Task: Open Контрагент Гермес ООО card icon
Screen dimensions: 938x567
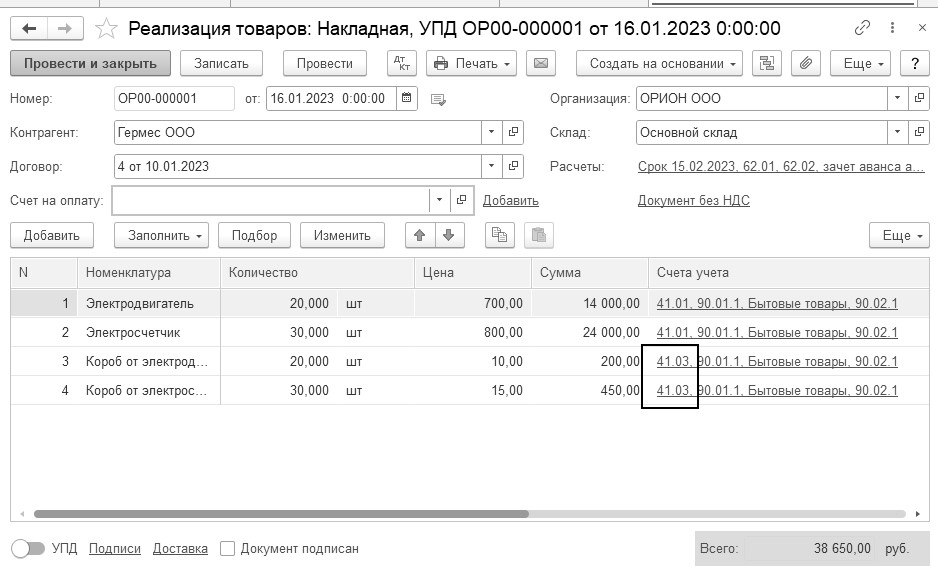Action: pos(513,132)
